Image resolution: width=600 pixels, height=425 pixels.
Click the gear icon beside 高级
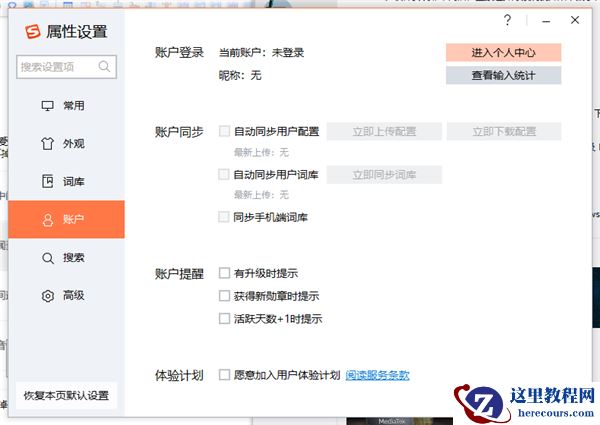point(47,296)
